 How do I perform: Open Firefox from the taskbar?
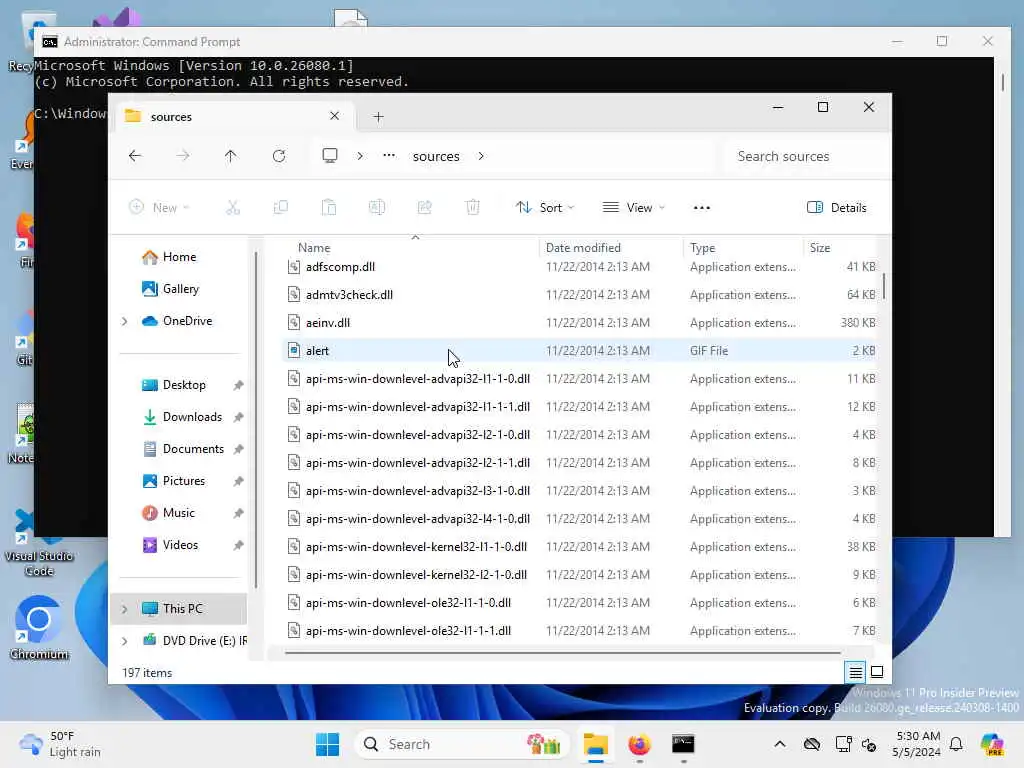tap(639, 744)
